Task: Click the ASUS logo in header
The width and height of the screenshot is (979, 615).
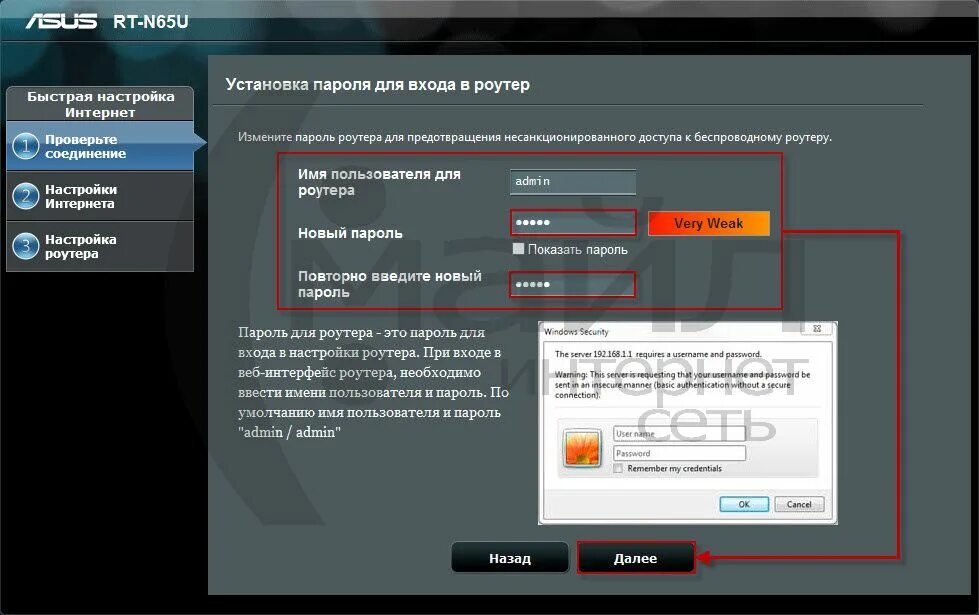Action: (61, 21)
